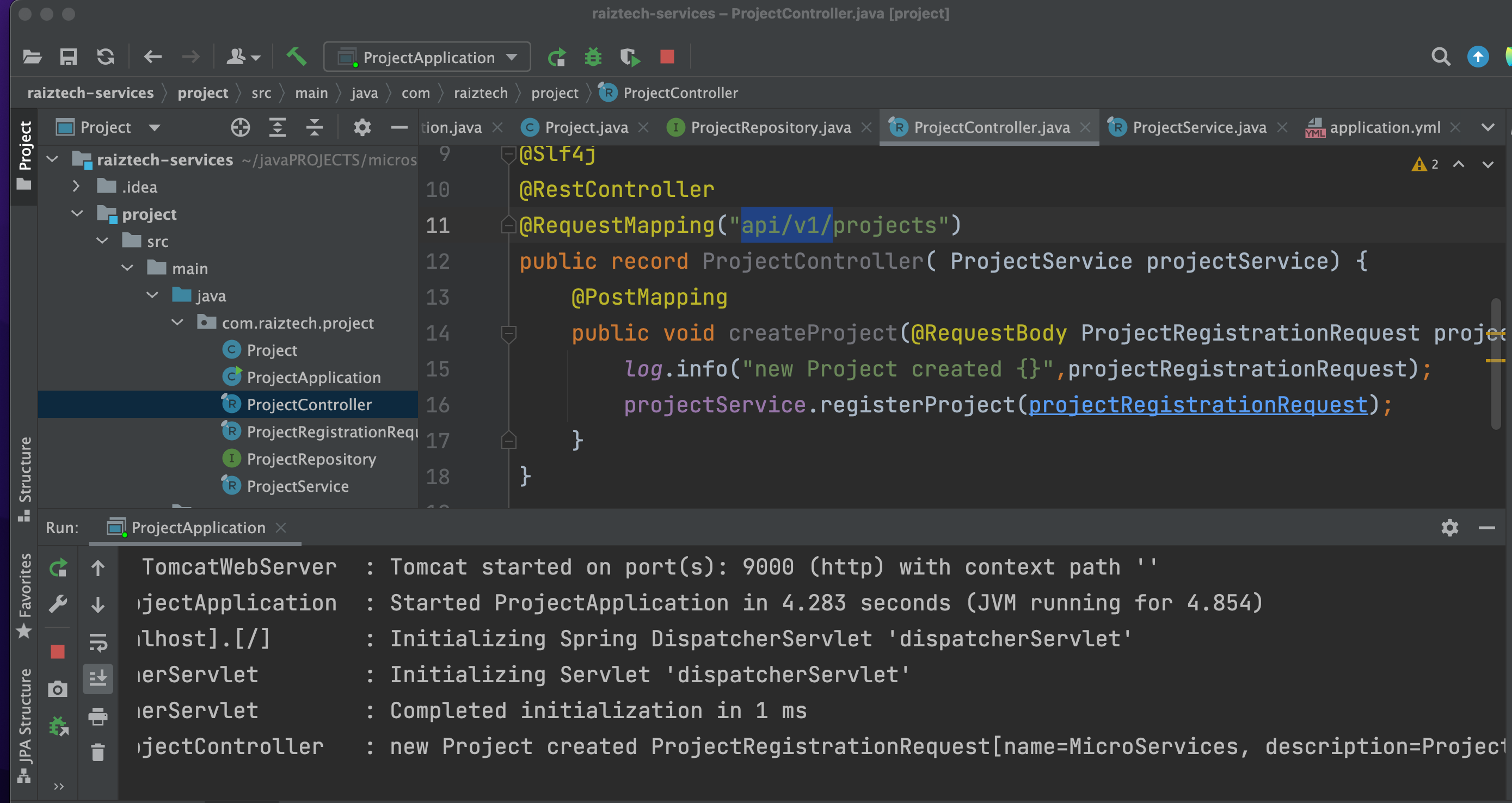Stop the running app in top toolbar
This screenshot has height=803, width=1512.
click(667, 57)
